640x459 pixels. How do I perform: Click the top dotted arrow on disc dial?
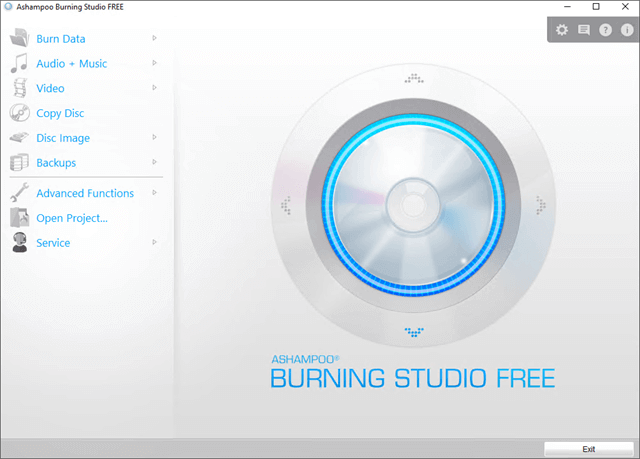tap(414, 78)
